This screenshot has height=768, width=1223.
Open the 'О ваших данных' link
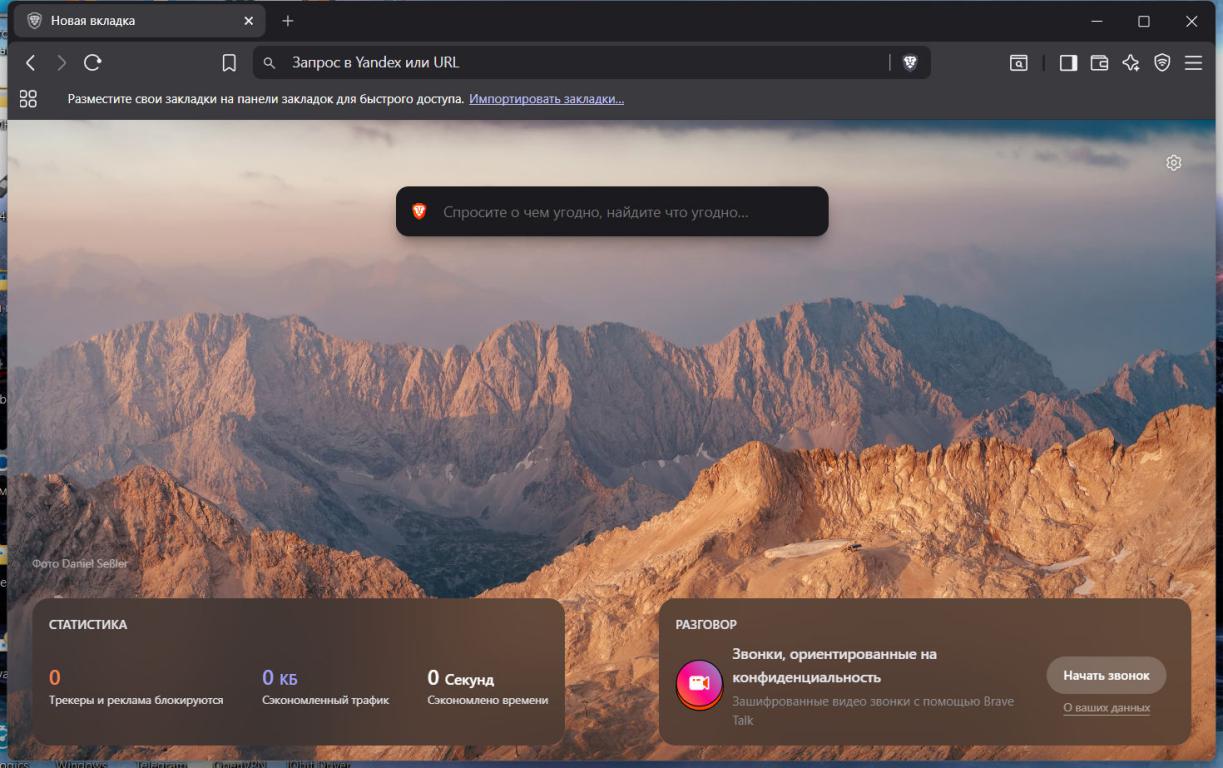1106,708
